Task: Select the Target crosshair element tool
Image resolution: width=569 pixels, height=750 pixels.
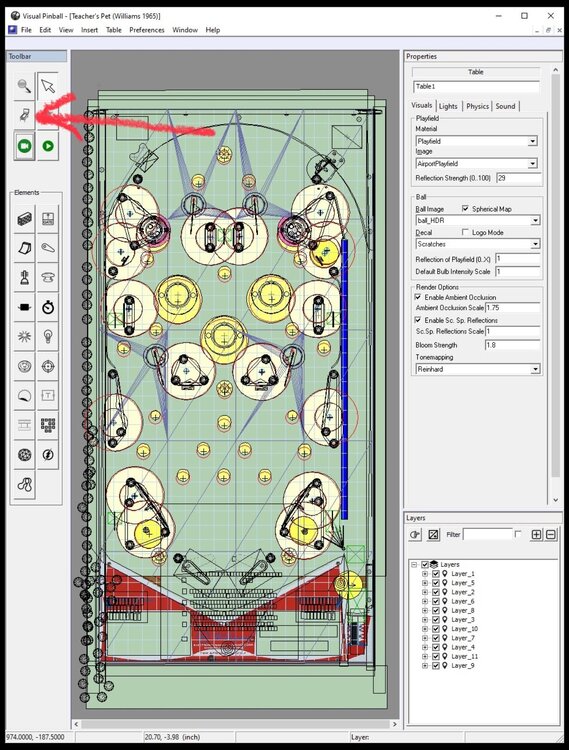Action: (x=48, y=366)
